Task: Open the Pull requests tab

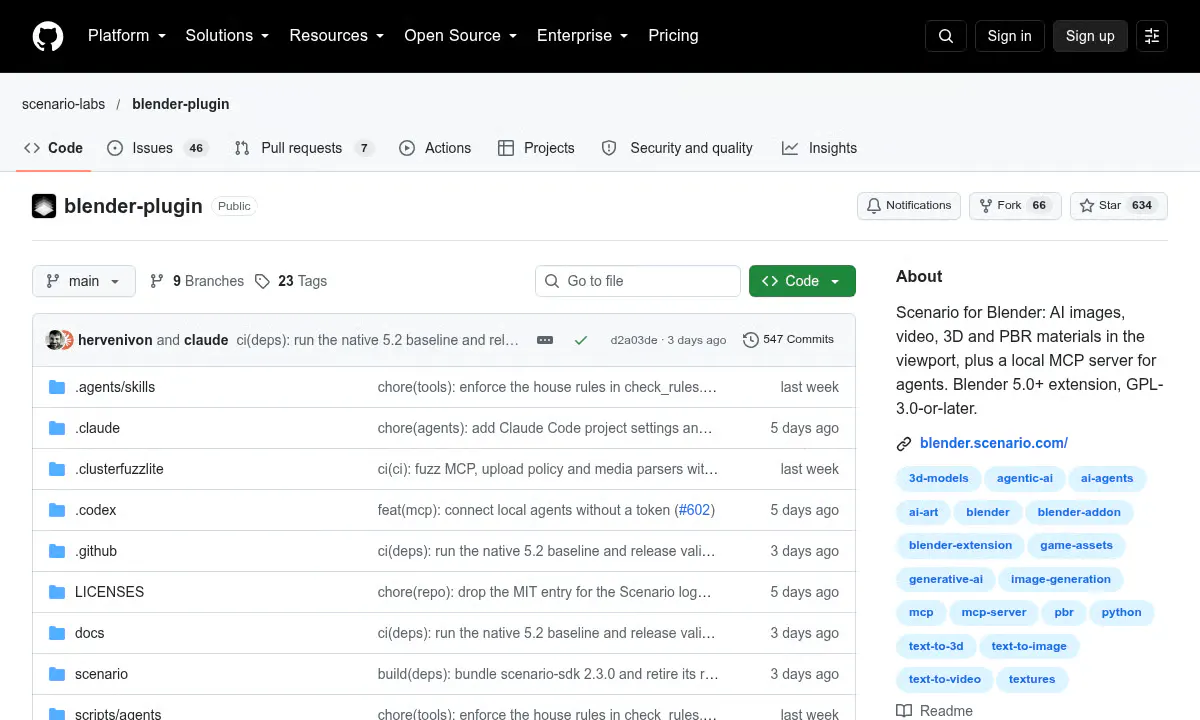Action: [304, 148]
